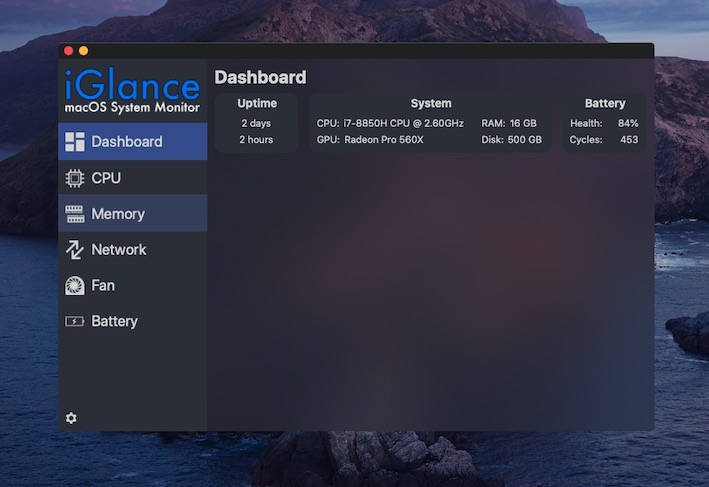Show the Fan section
Screen dimensions: 709x487
coord(132,286)
